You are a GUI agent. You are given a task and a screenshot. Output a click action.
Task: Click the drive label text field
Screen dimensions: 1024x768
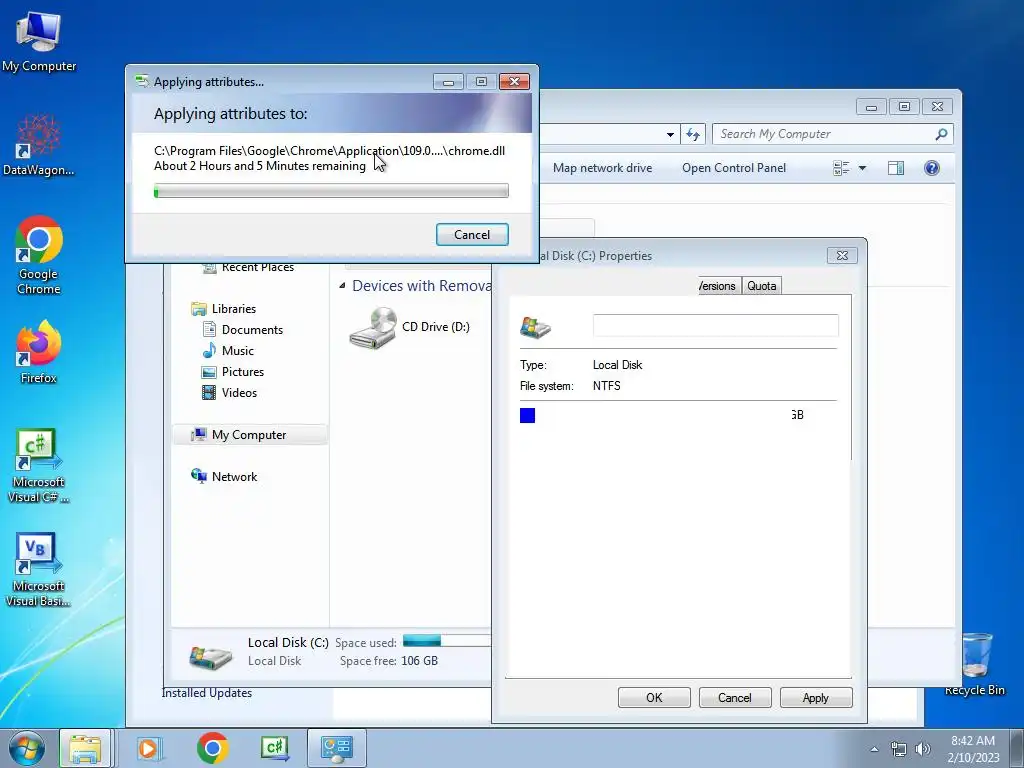tap(716, 326)
